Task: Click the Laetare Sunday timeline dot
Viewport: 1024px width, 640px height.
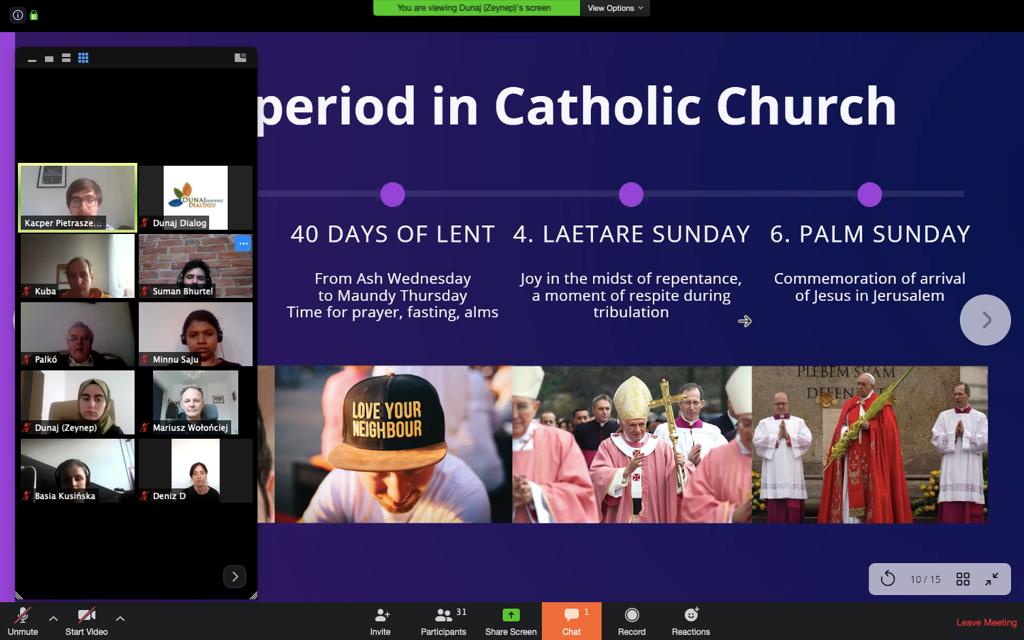Action: pos(631,195)
